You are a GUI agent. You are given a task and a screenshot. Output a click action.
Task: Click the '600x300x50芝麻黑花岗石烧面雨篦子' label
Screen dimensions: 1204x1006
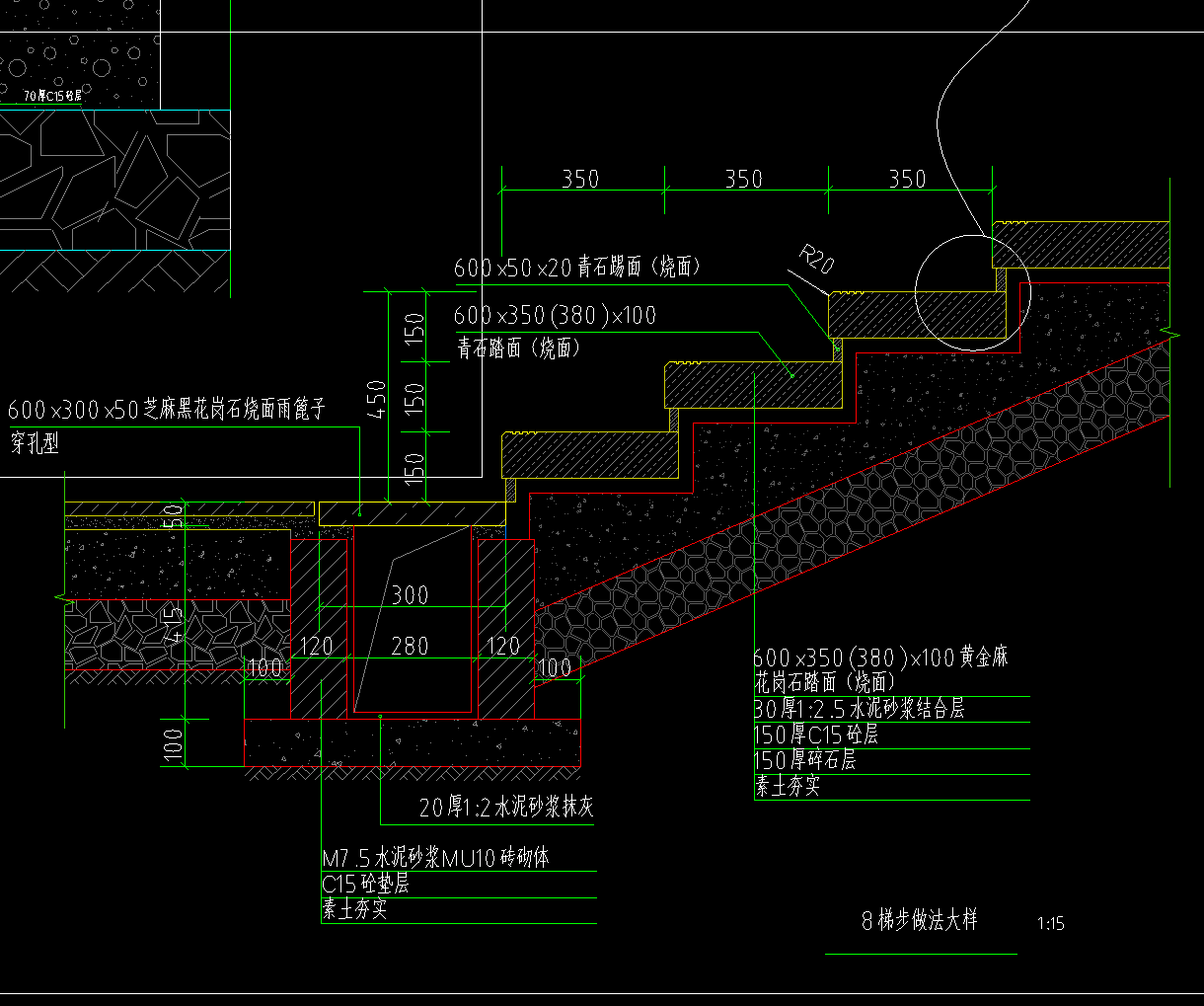click(x=167, y=409)
